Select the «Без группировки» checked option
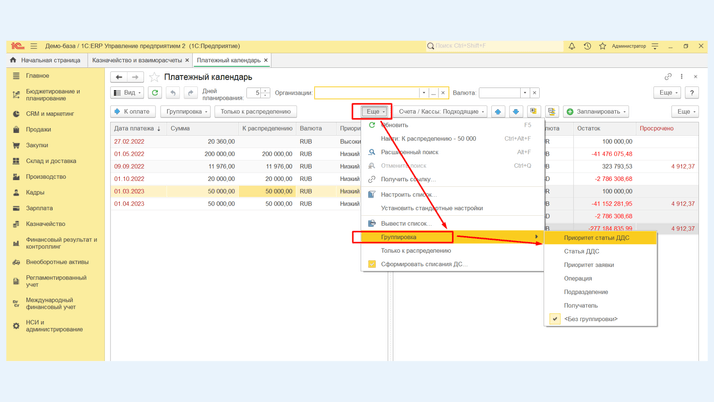714x402 pixels. tap(590, 319)
